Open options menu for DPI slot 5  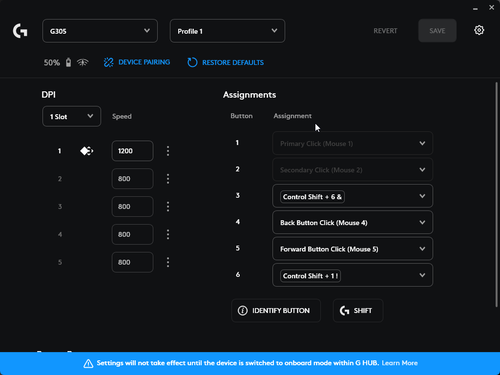[168, 262]
